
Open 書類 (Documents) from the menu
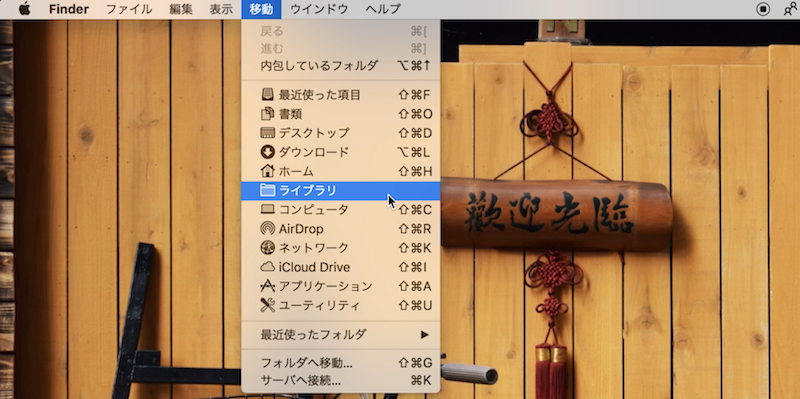[x=341, y=114]
